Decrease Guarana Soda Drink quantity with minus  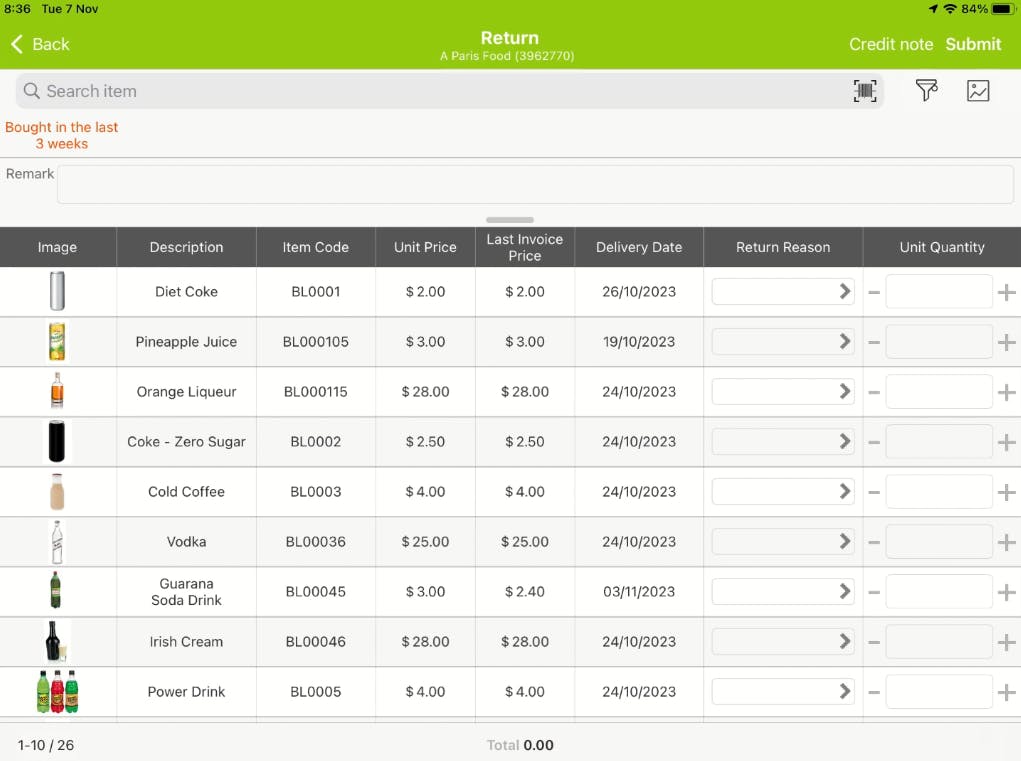click(874, 592)
